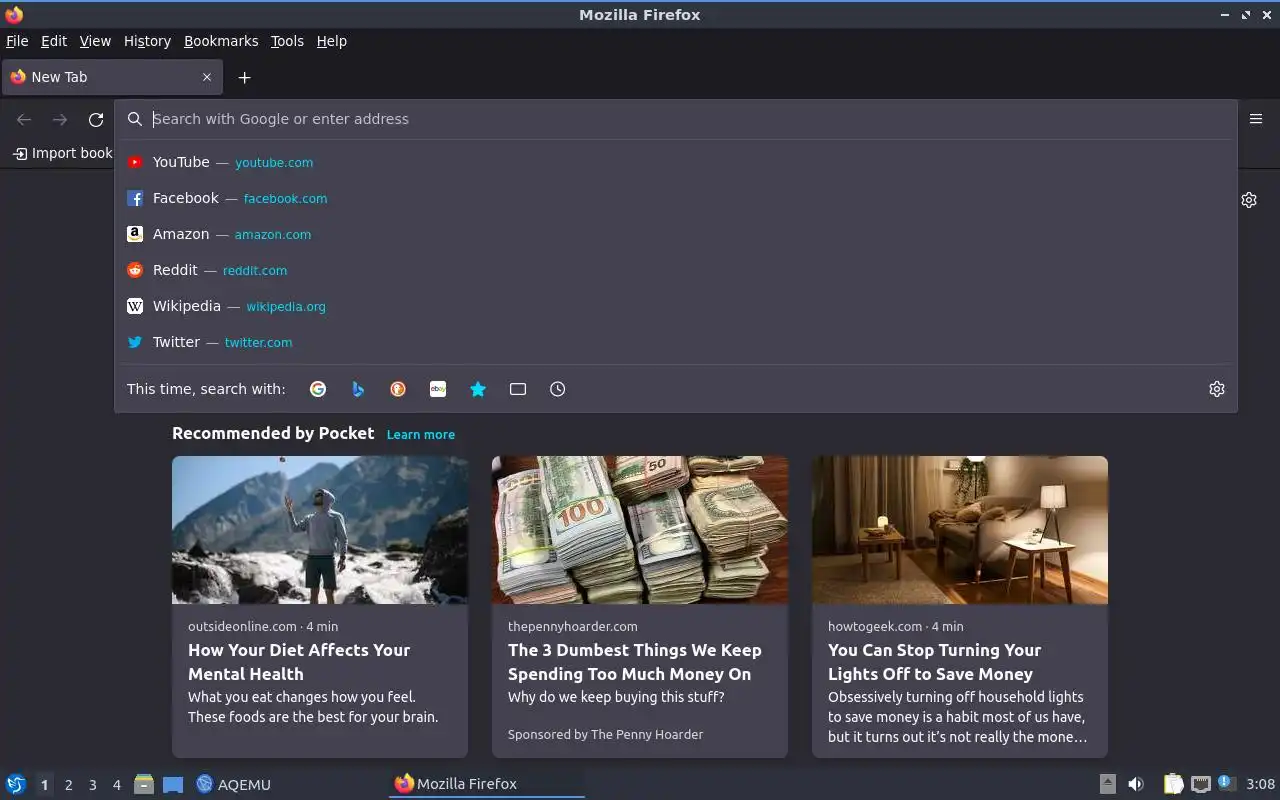The width and height of the screenshot is (1280, 800).
Task: Open the Help menu
Action: [332, 41]
